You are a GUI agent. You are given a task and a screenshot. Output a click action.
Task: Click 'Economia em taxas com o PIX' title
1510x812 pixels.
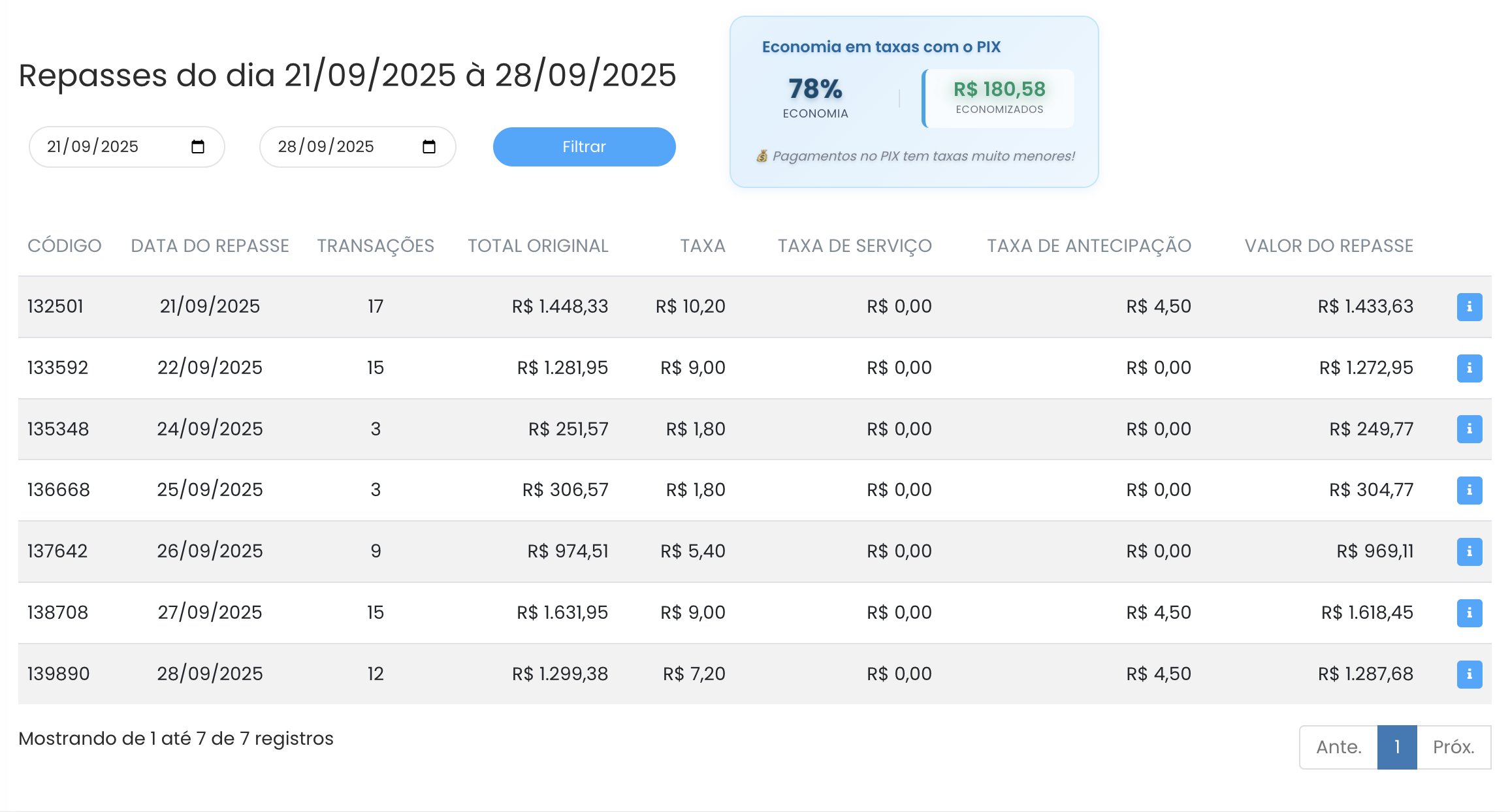(x=881, y=47)
